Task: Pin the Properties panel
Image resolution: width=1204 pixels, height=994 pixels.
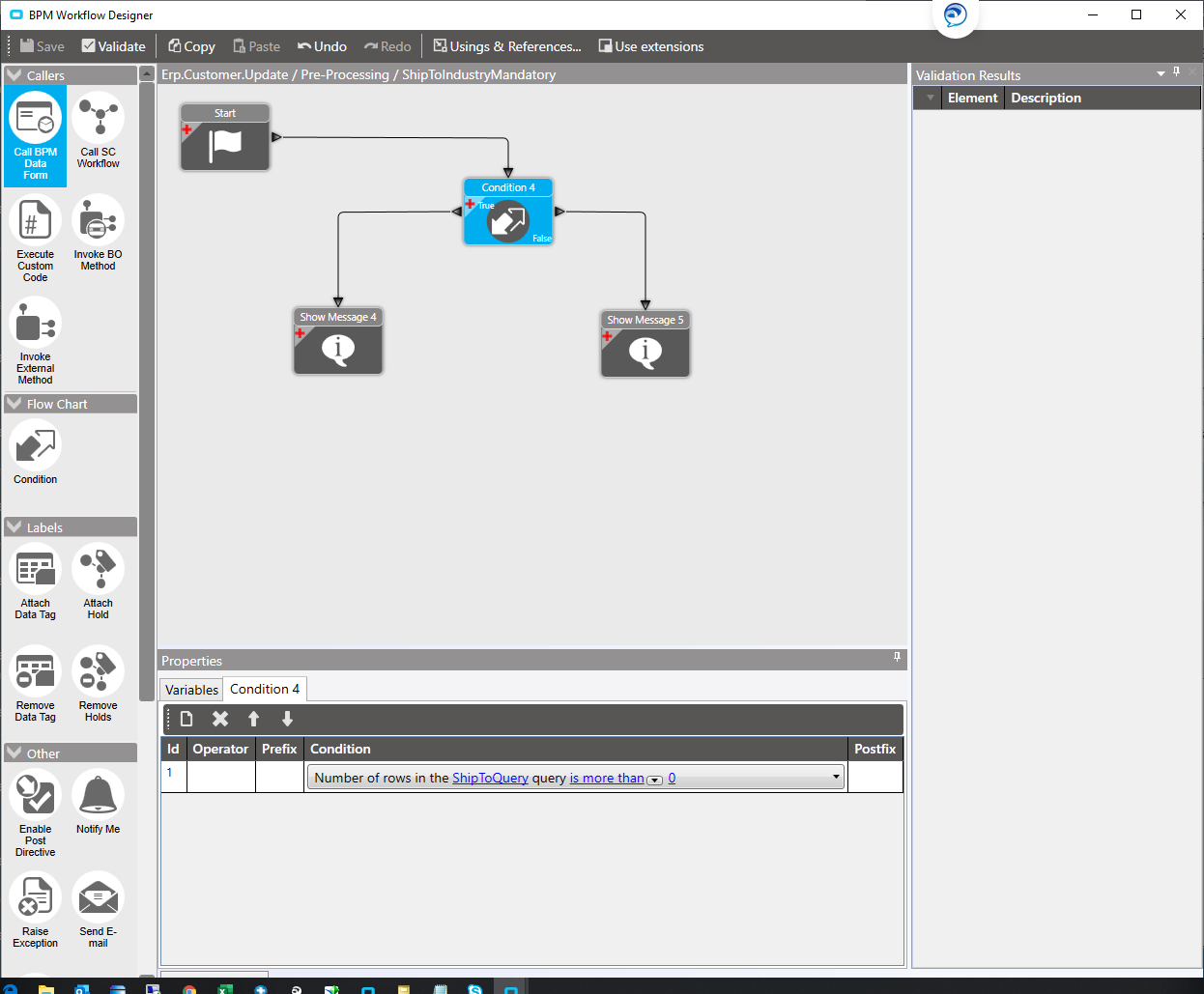Action: [897, 657]
